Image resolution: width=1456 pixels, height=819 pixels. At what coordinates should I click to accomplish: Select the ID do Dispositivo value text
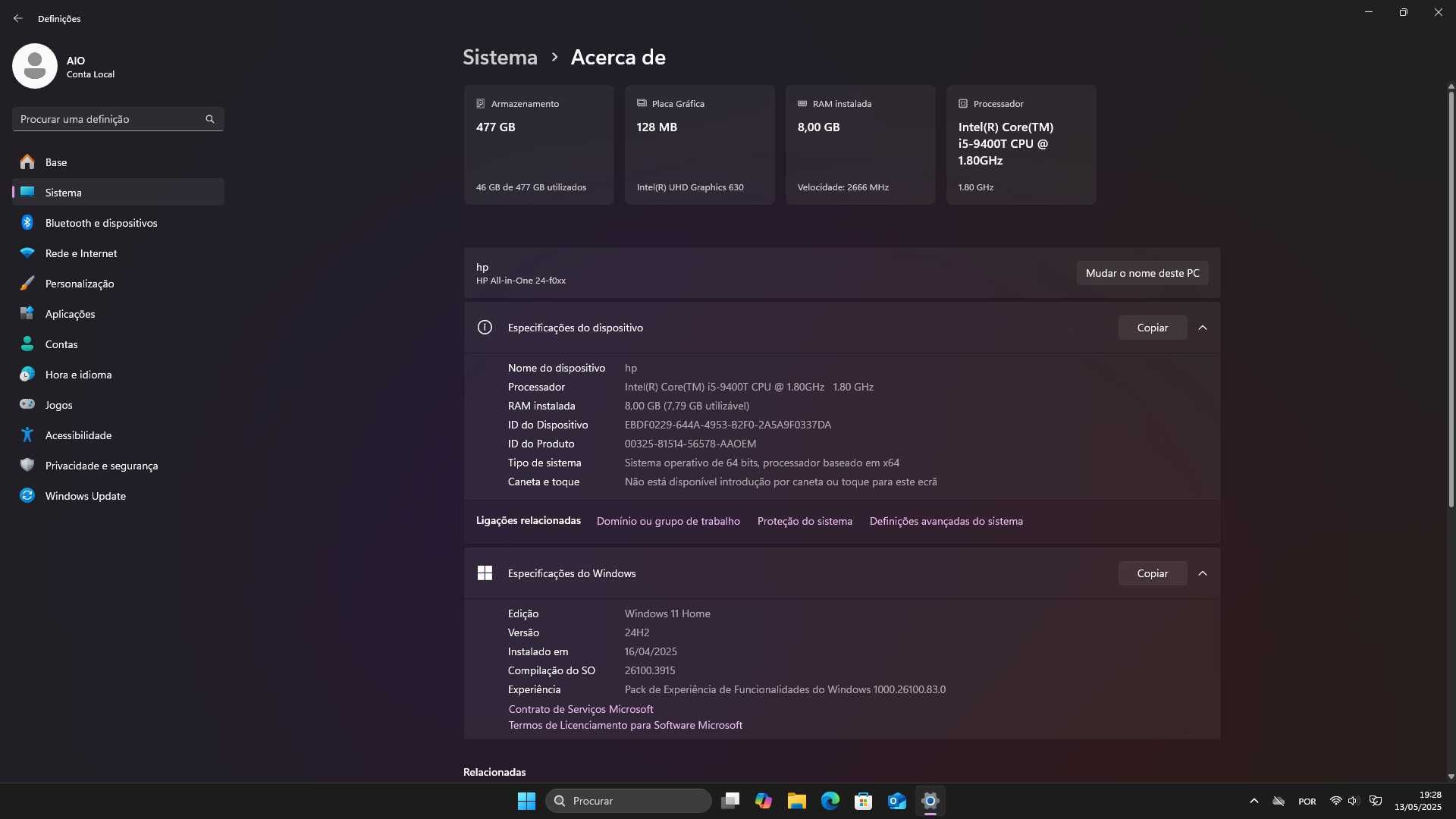point(728,425)
